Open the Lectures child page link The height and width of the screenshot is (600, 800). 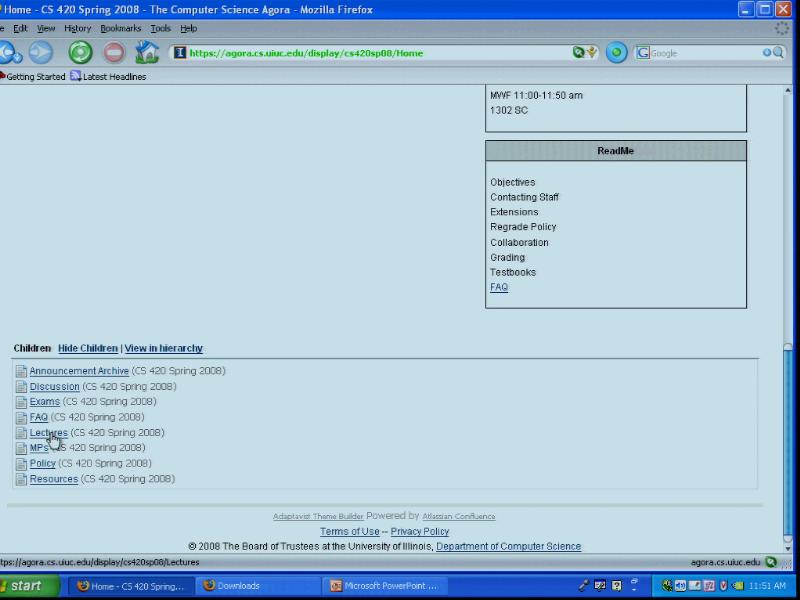48,433
